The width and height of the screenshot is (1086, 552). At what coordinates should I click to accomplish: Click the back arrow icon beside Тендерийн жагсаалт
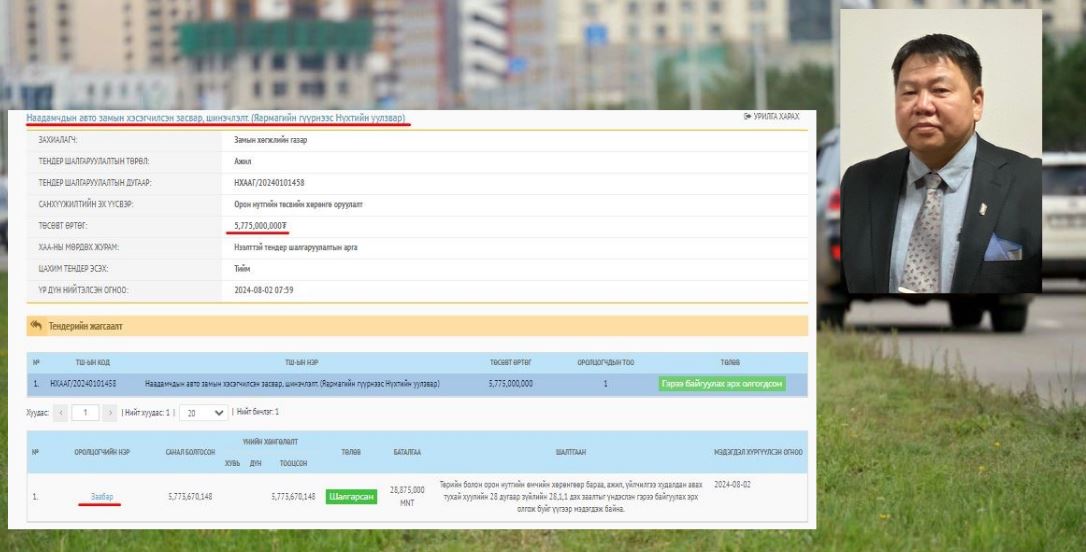point(37,326)
